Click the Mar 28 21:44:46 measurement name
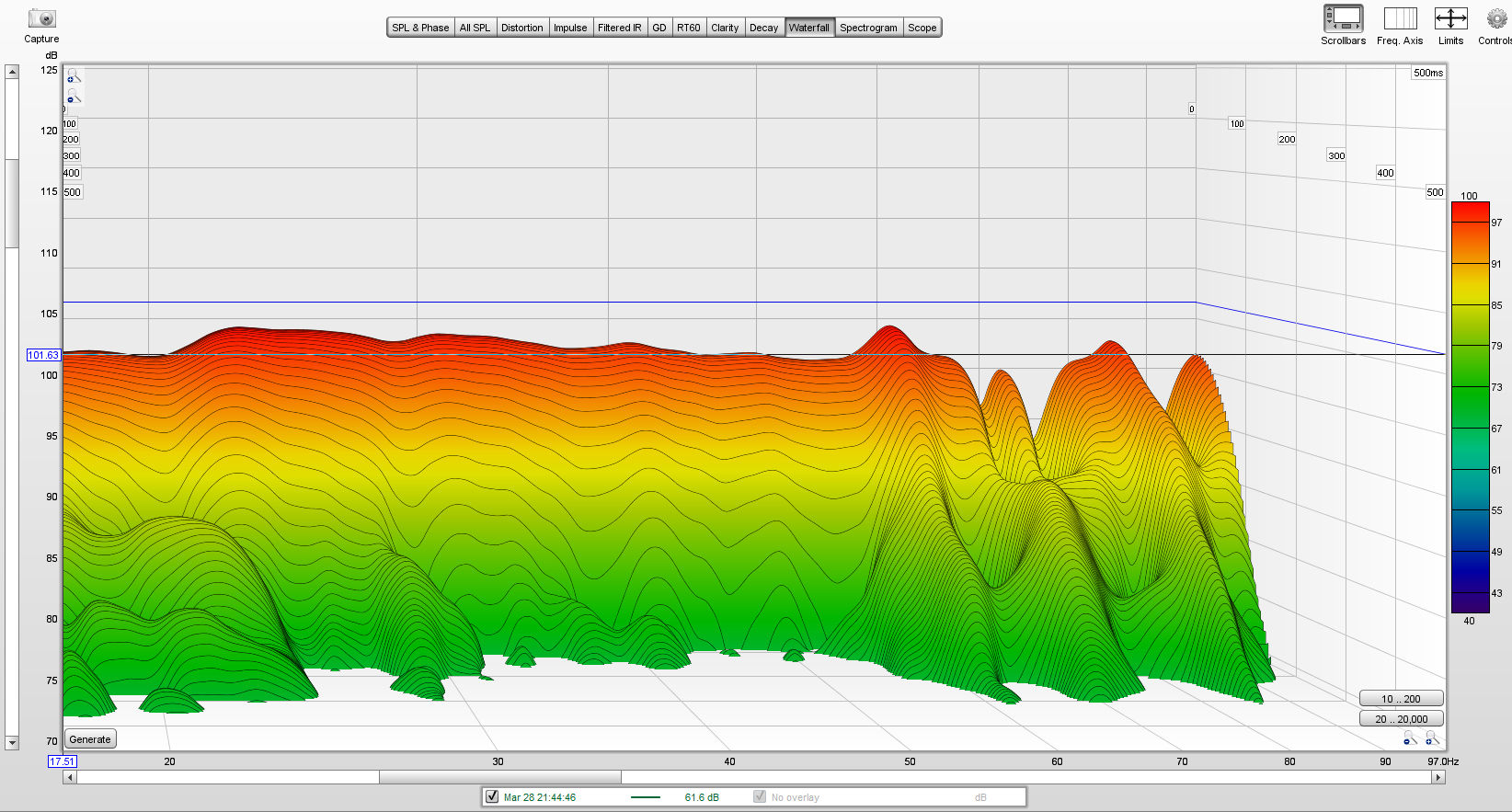The height and width of the screenshot is (812, 1512). tap(540, 797)
